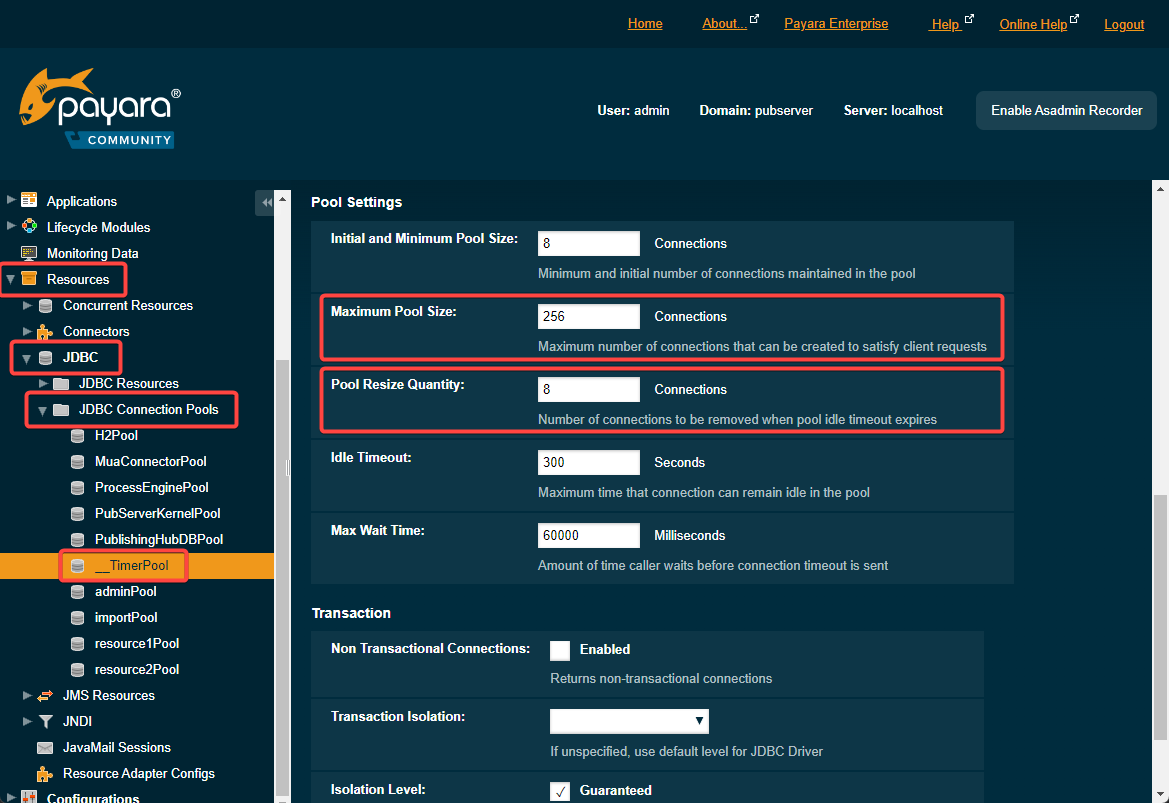Expand the JDBC Resources tree node
The height and width of the screenshot is (803, 1169).
click(x=43, y=383)
